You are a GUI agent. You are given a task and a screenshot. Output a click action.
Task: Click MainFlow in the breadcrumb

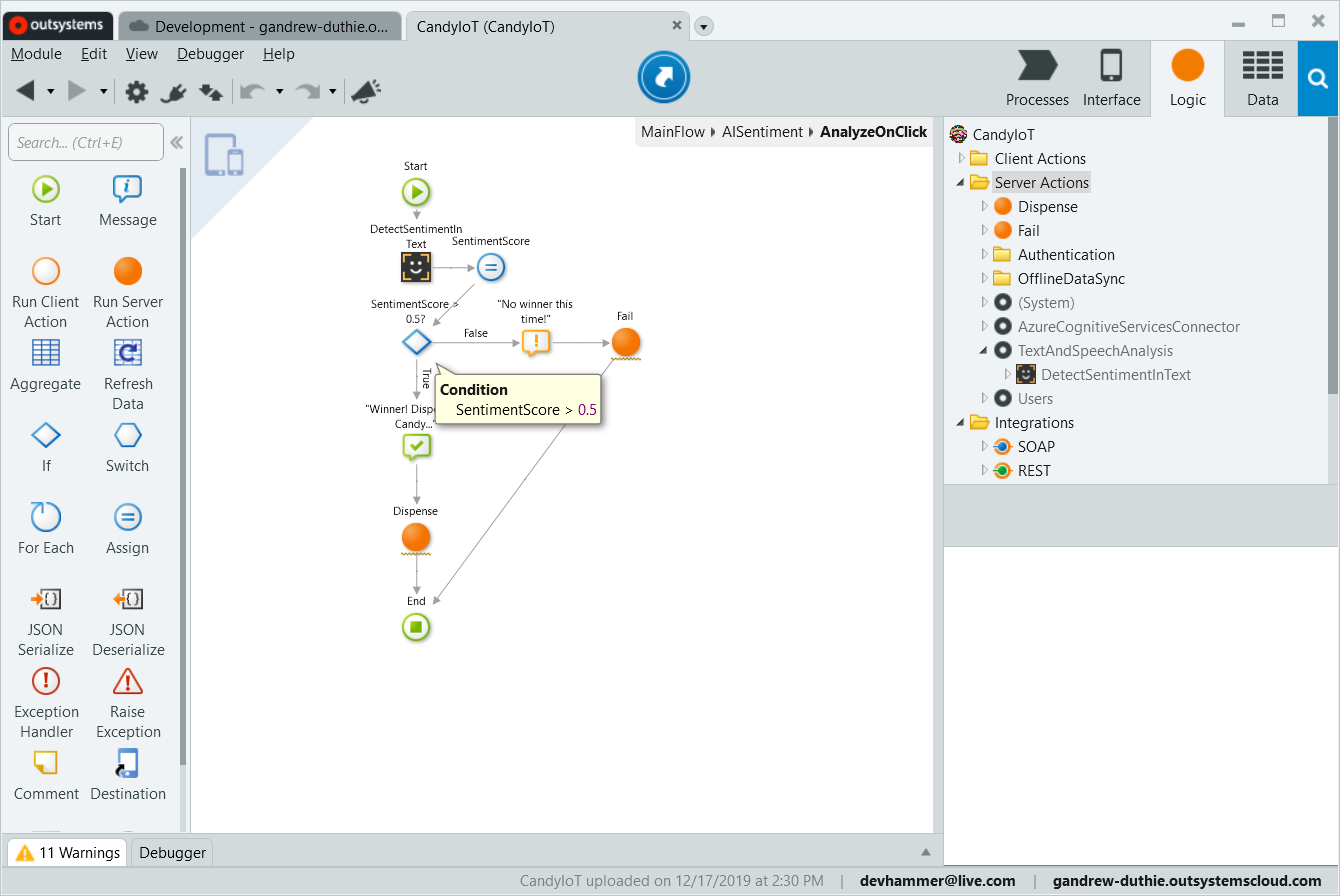coord(672,132)
